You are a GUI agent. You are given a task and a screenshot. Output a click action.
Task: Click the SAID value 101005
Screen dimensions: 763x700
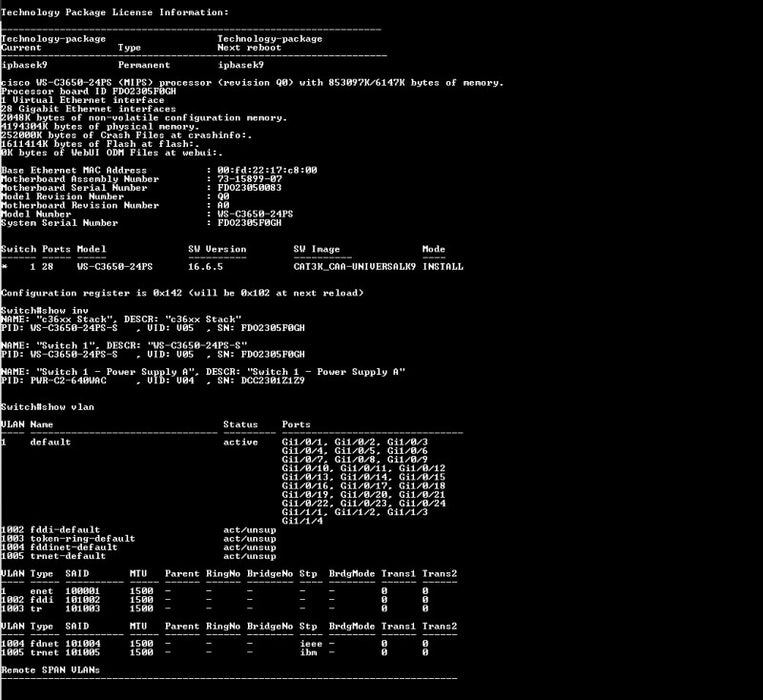(x=83, y=652)
